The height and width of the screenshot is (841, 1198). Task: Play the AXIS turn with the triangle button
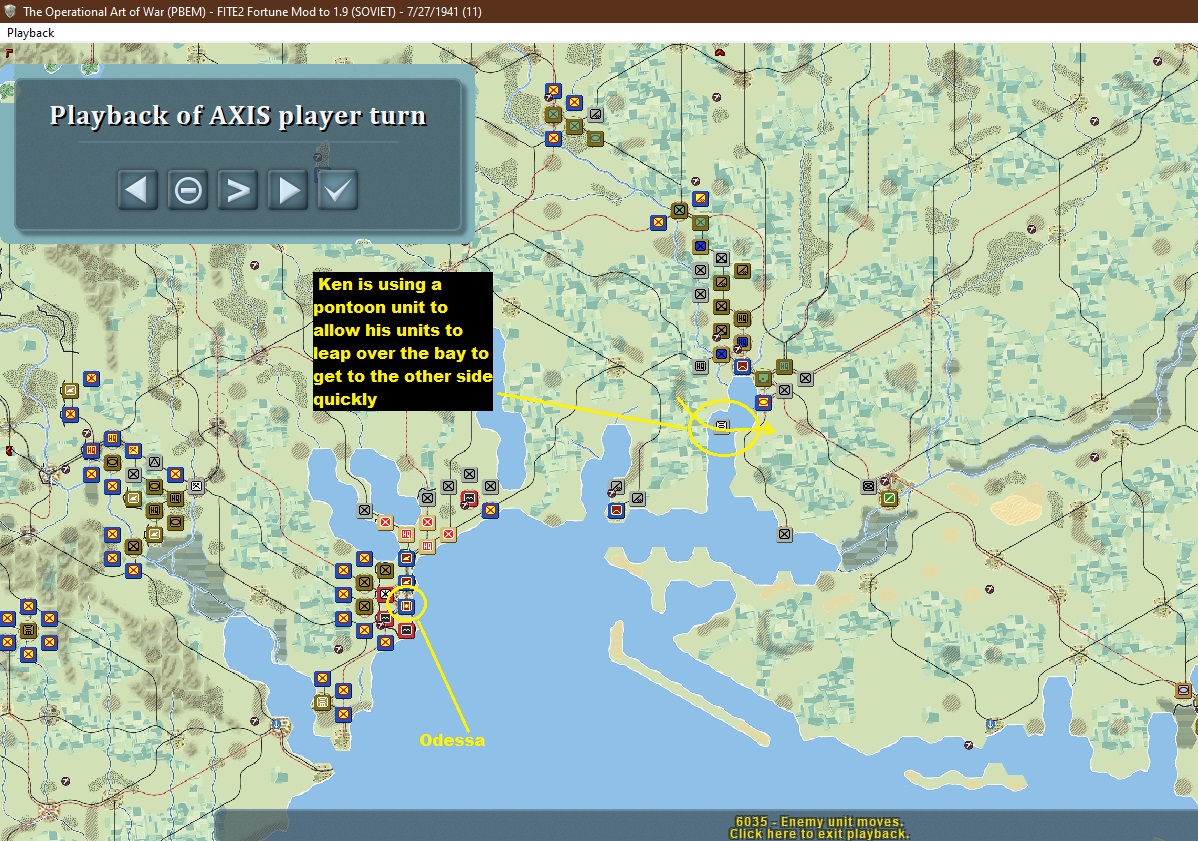click(x=288, y=189)
